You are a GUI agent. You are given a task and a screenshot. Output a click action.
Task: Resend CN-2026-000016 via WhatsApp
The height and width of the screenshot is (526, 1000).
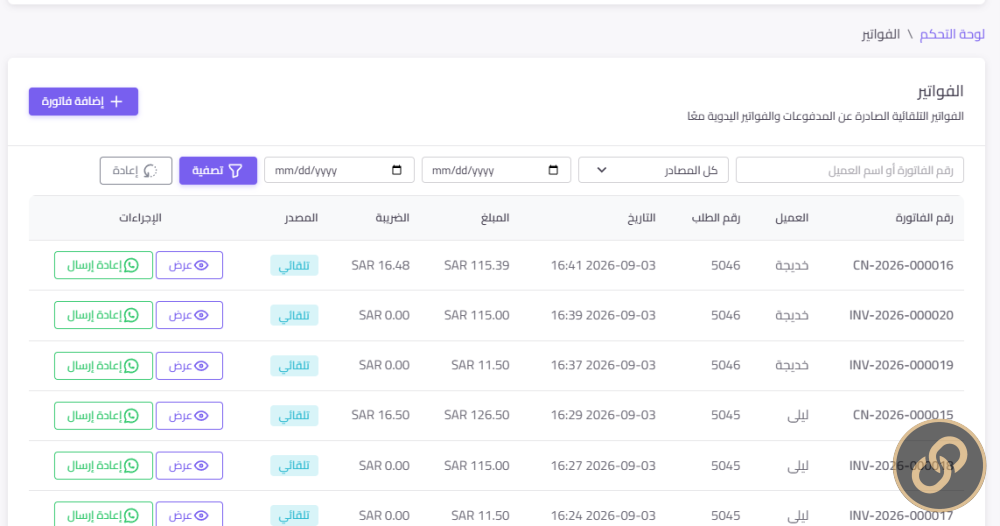click(x=103, y=265)
